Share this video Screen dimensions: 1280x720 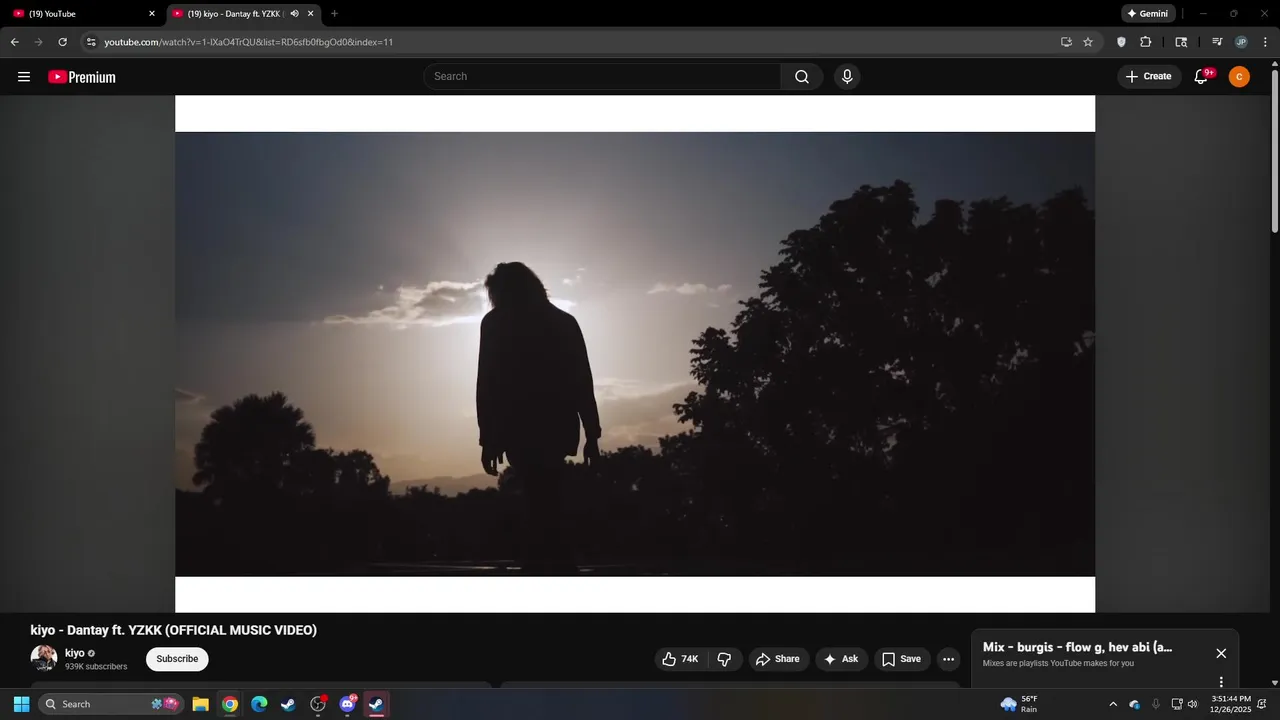coord(778,659)
